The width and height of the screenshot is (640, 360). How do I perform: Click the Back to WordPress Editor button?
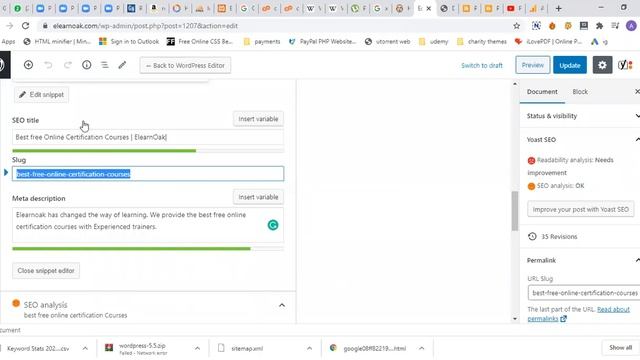(185, 65)
